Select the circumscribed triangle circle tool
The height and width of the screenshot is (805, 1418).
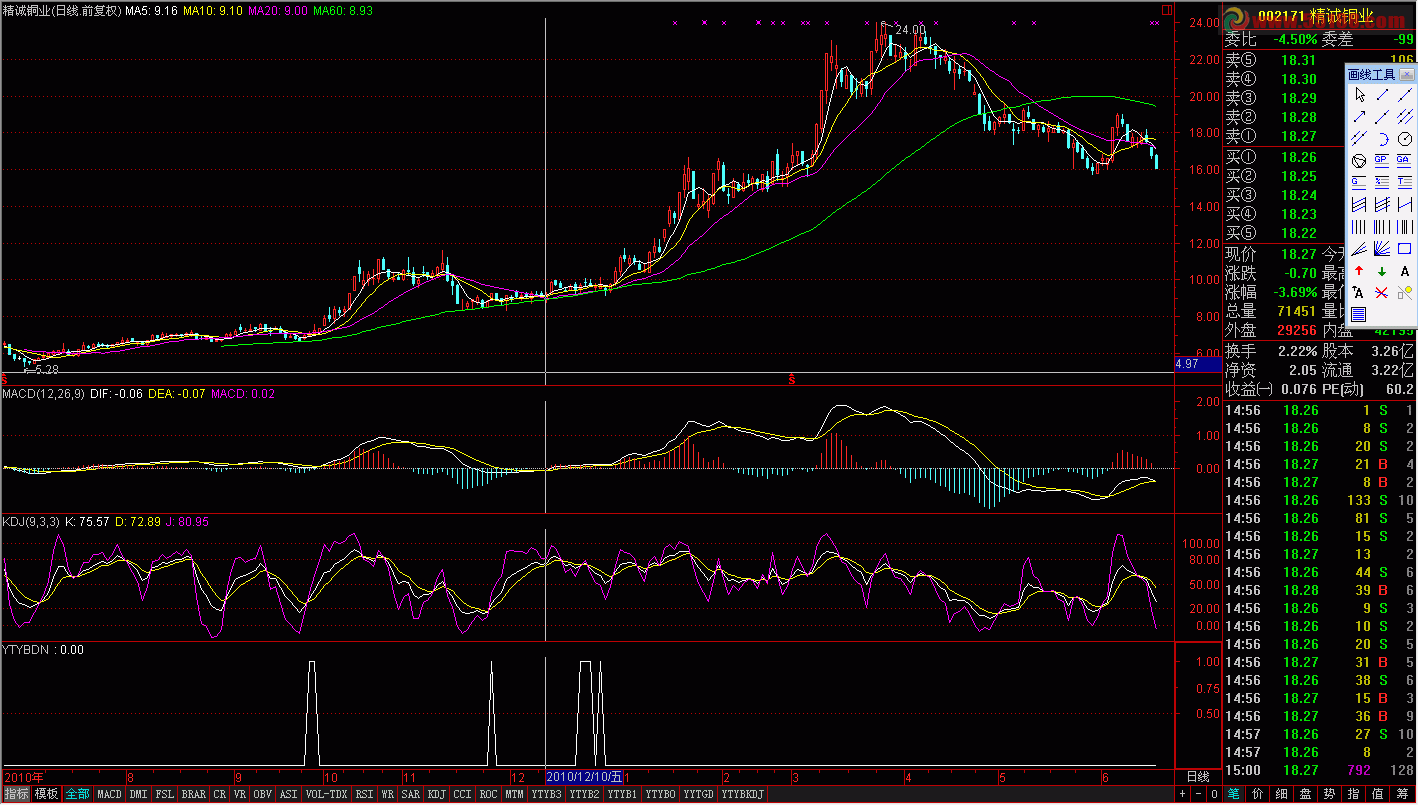(x=1360, y=160)
